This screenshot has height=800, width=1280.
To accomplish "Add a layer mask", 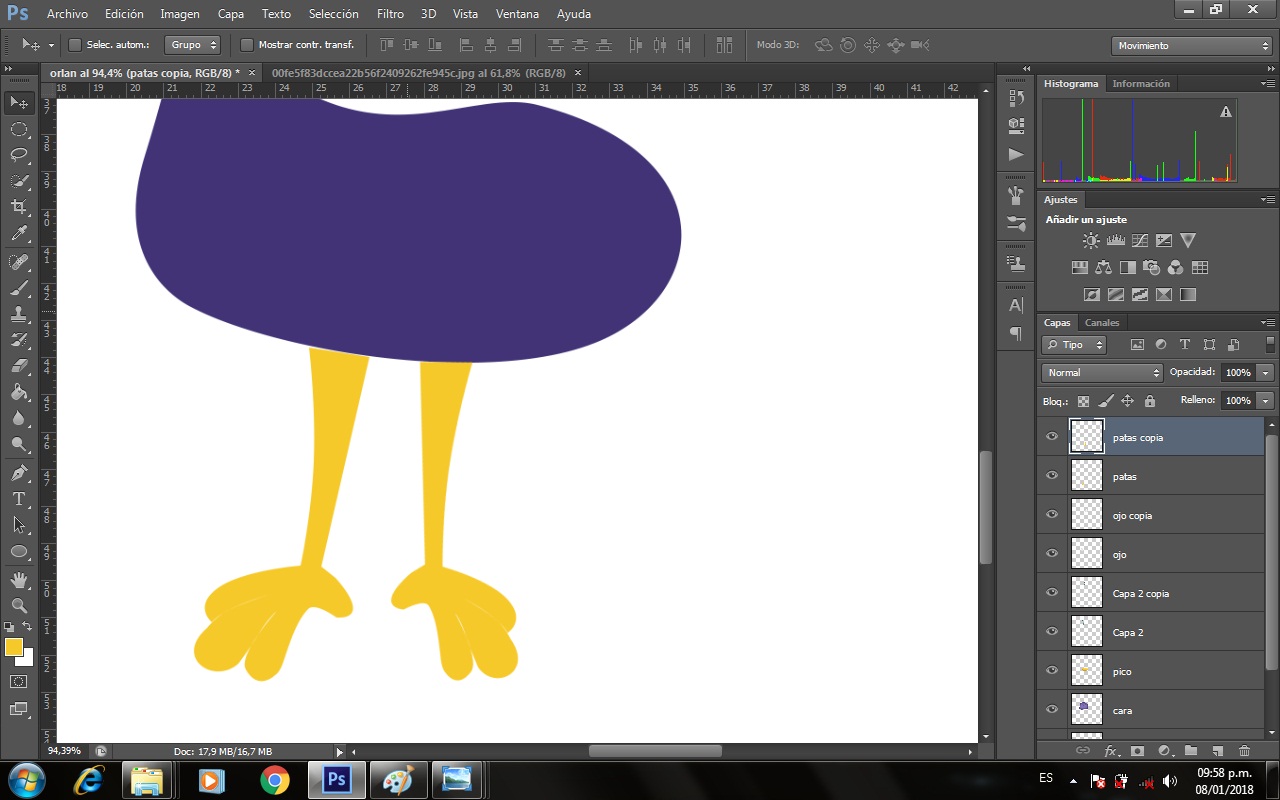I will (x=1137, y=750).
